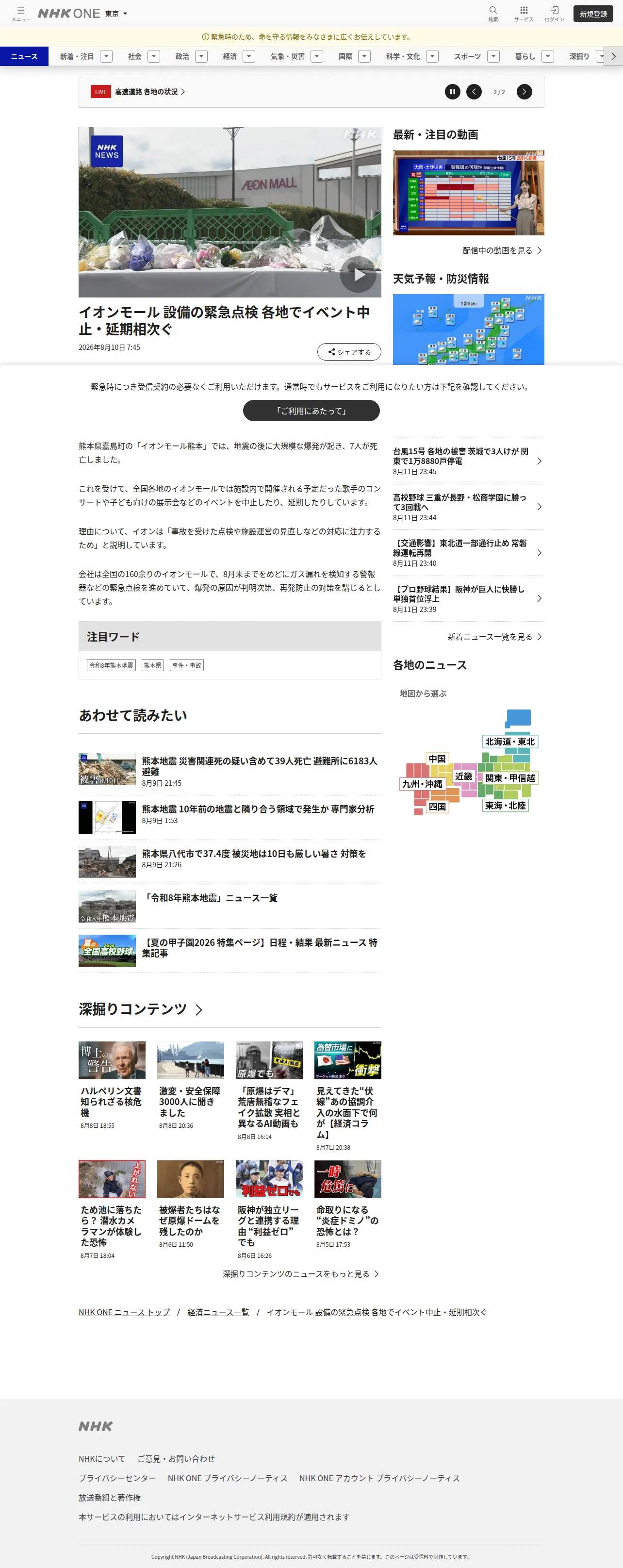Open the weather forecast map thumbnail
Image resolution: width=623 pixels, height=1568 pixels.
click(469, 330)
